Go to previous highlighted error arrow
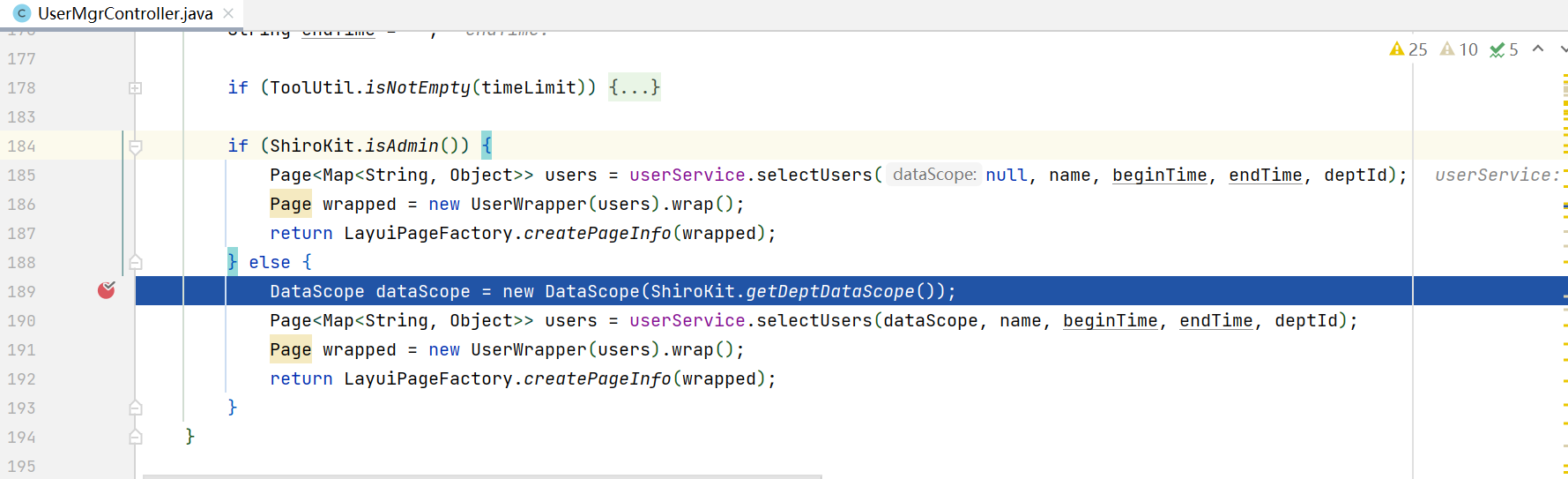Screen dimensions: 1568x479 pos(1538,49)
